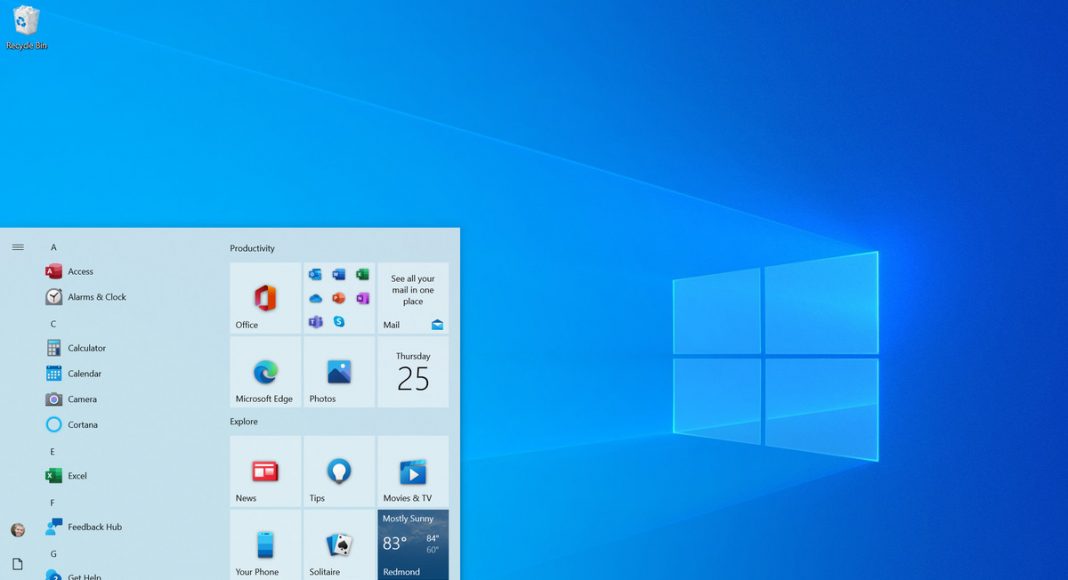
Task: Open the Get Help app entry
Action: (74, 575)
